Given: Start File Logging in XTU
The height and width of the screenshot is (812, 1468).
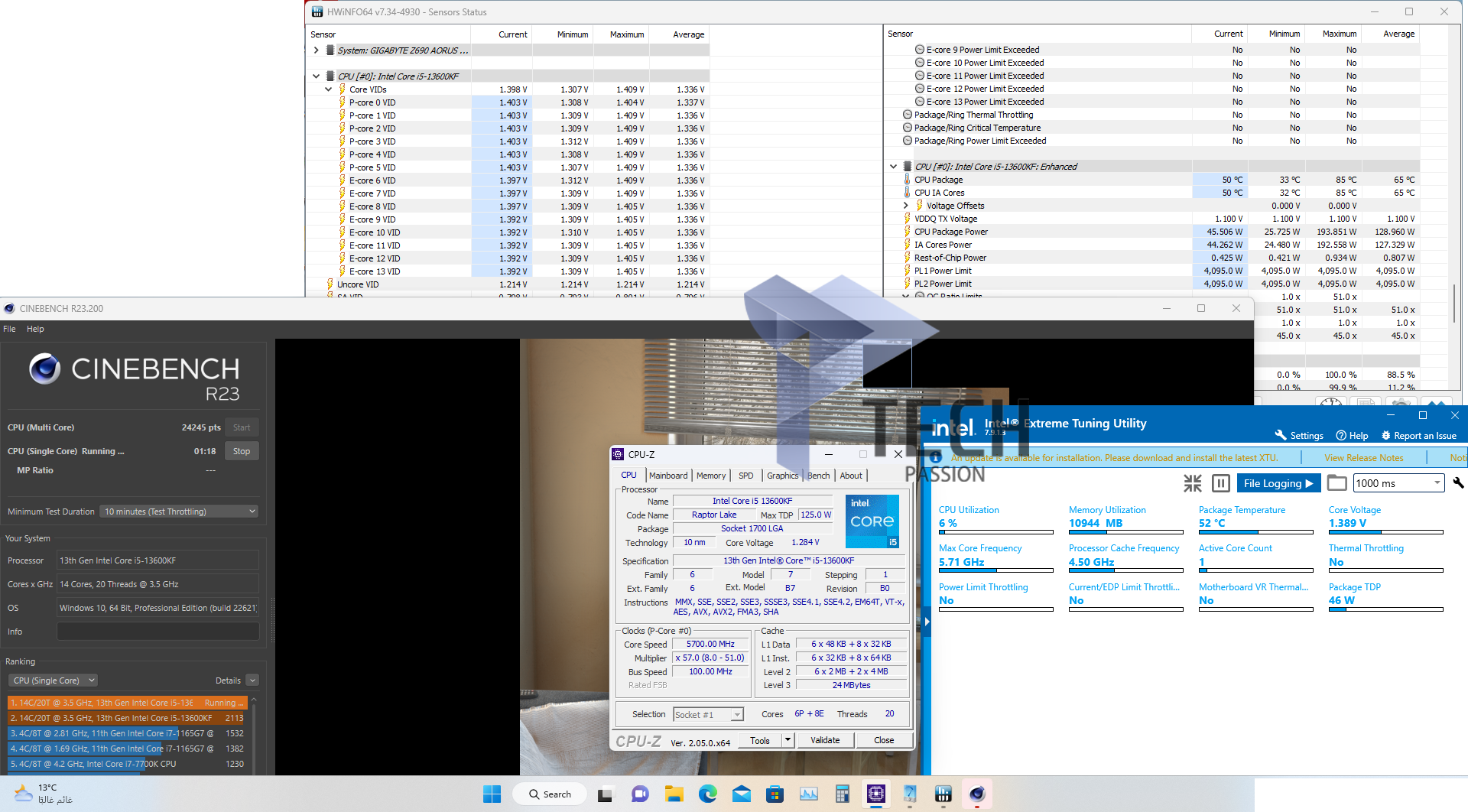Looking at the screenshot, I should (x=1278, y=483).
